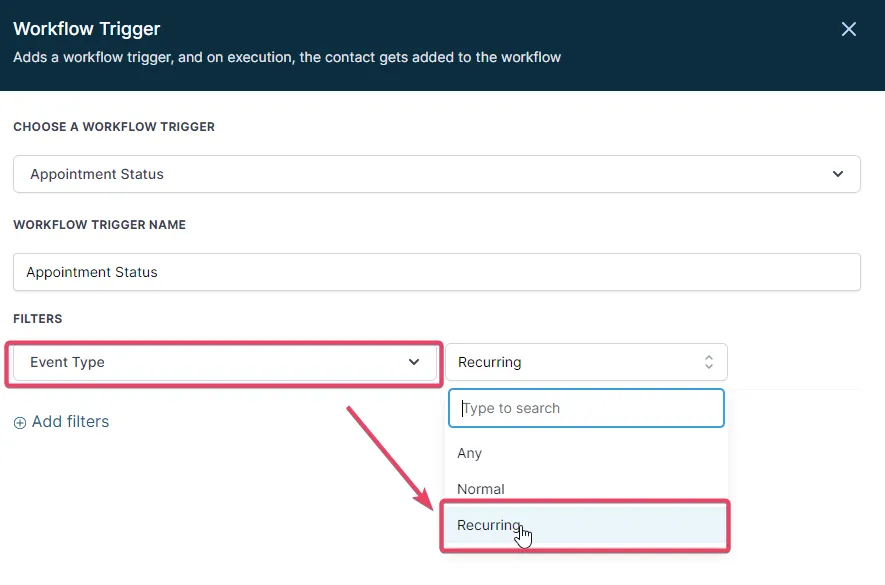Click the header description text
The height and width of the screenshot is (585, 885).
coord(287,57)
